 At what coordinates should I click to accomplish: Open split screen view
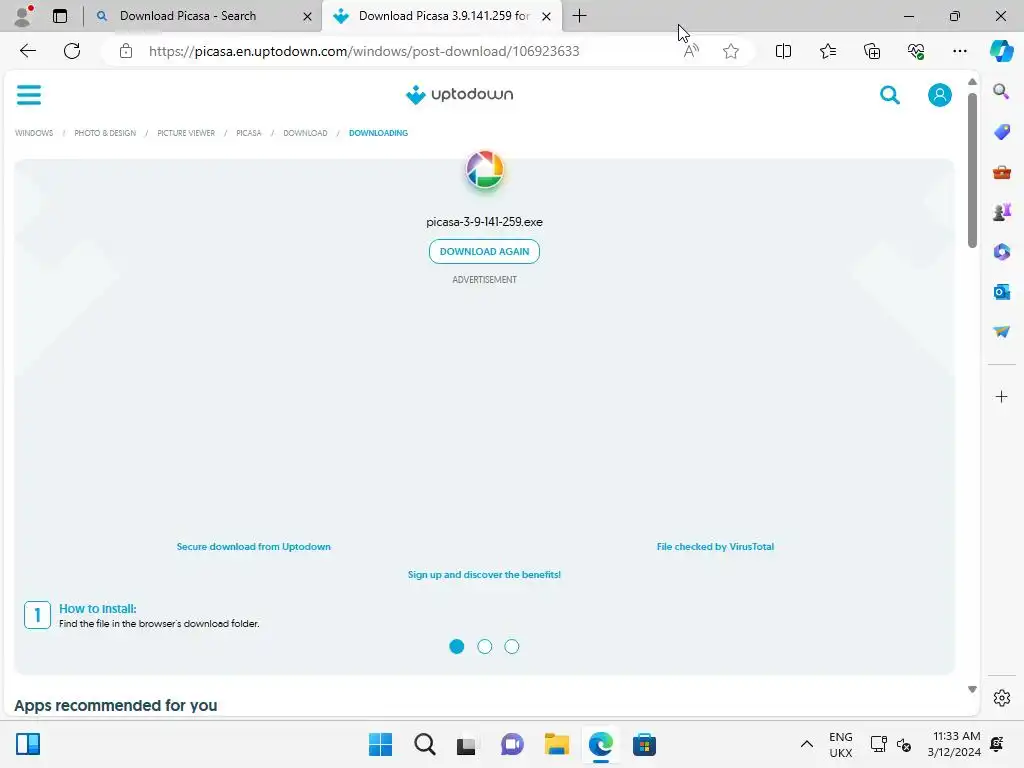click(783, 51)
